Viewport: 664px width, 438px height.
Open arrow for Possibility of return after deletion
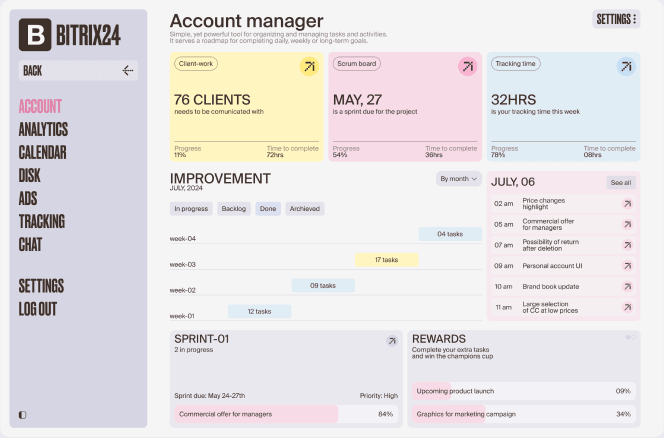coord(628,245)
